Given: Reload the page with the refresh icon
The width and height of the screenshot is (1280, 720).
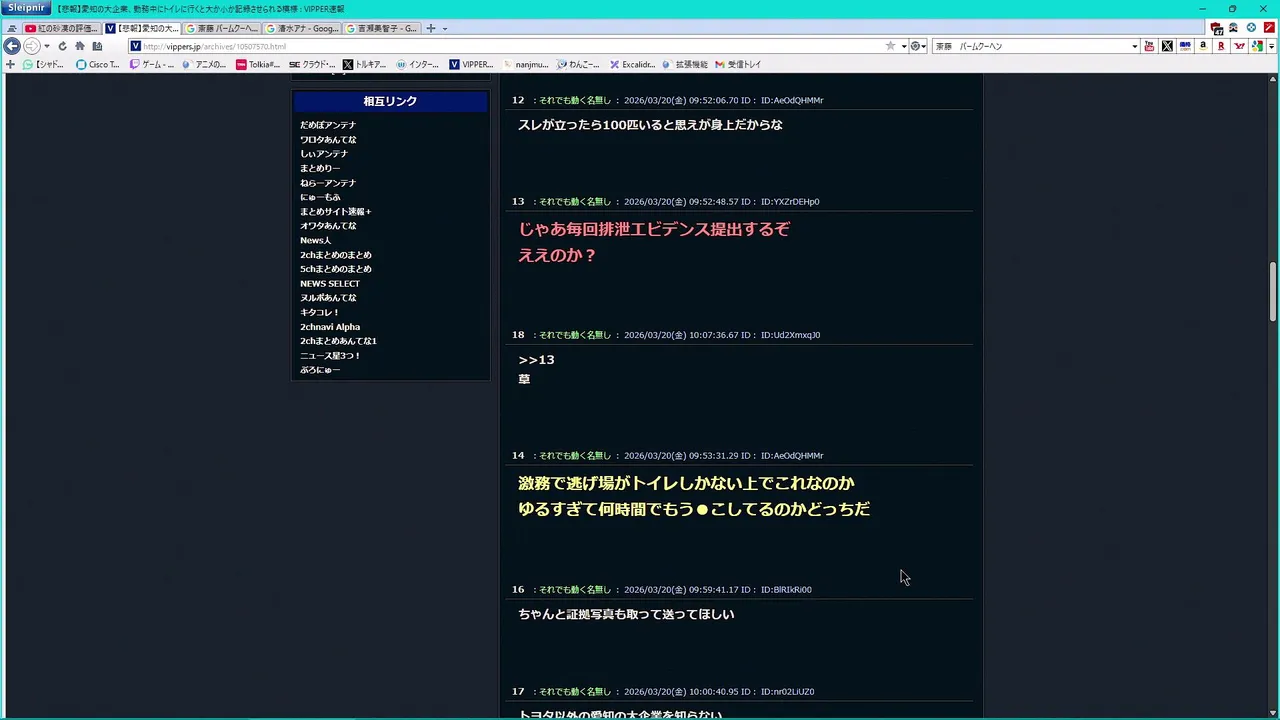Looking at the screenshot, I should [x=62, y=46].
